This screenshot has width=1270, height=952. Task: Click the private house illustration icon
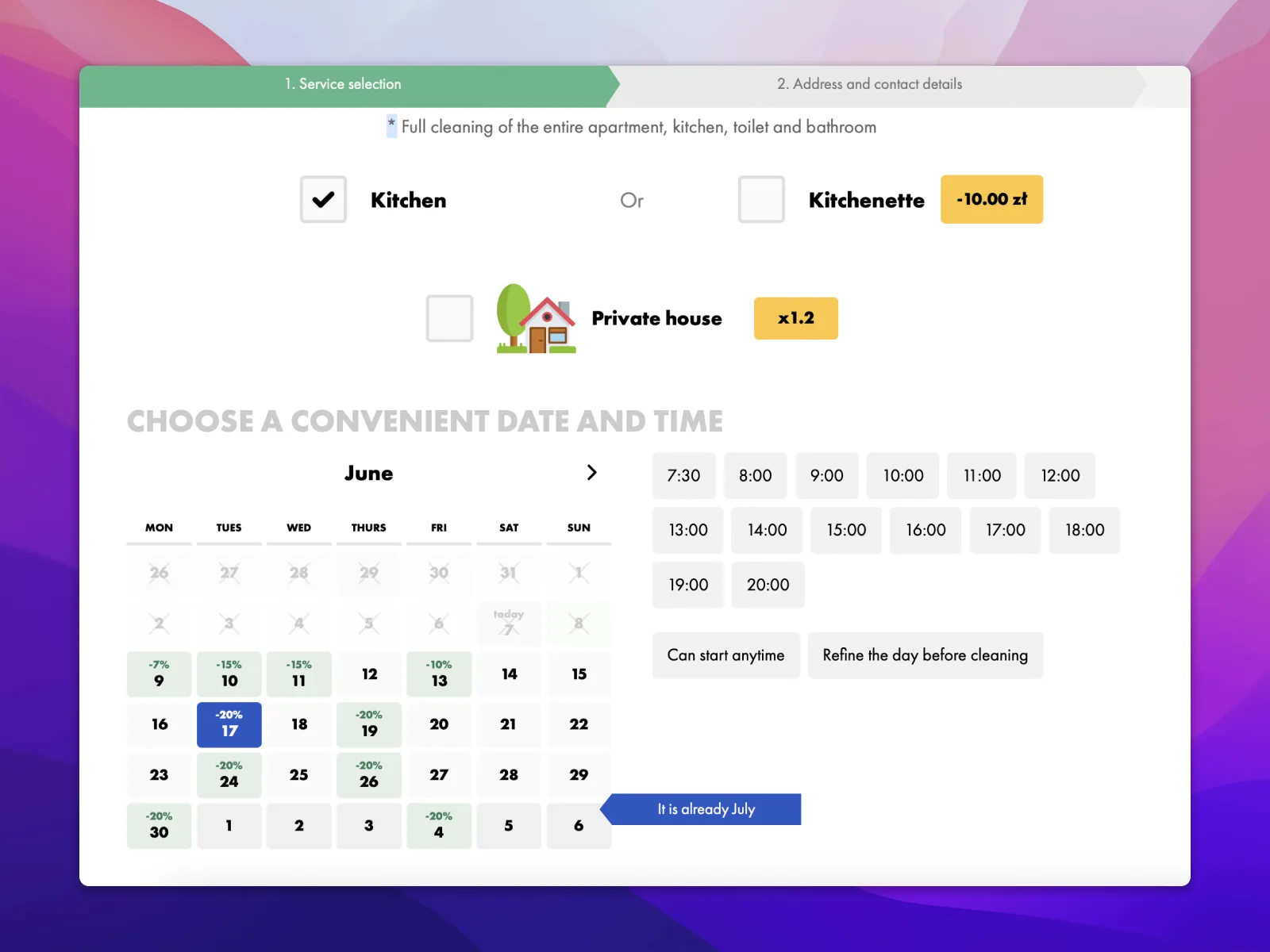(536, 319)
